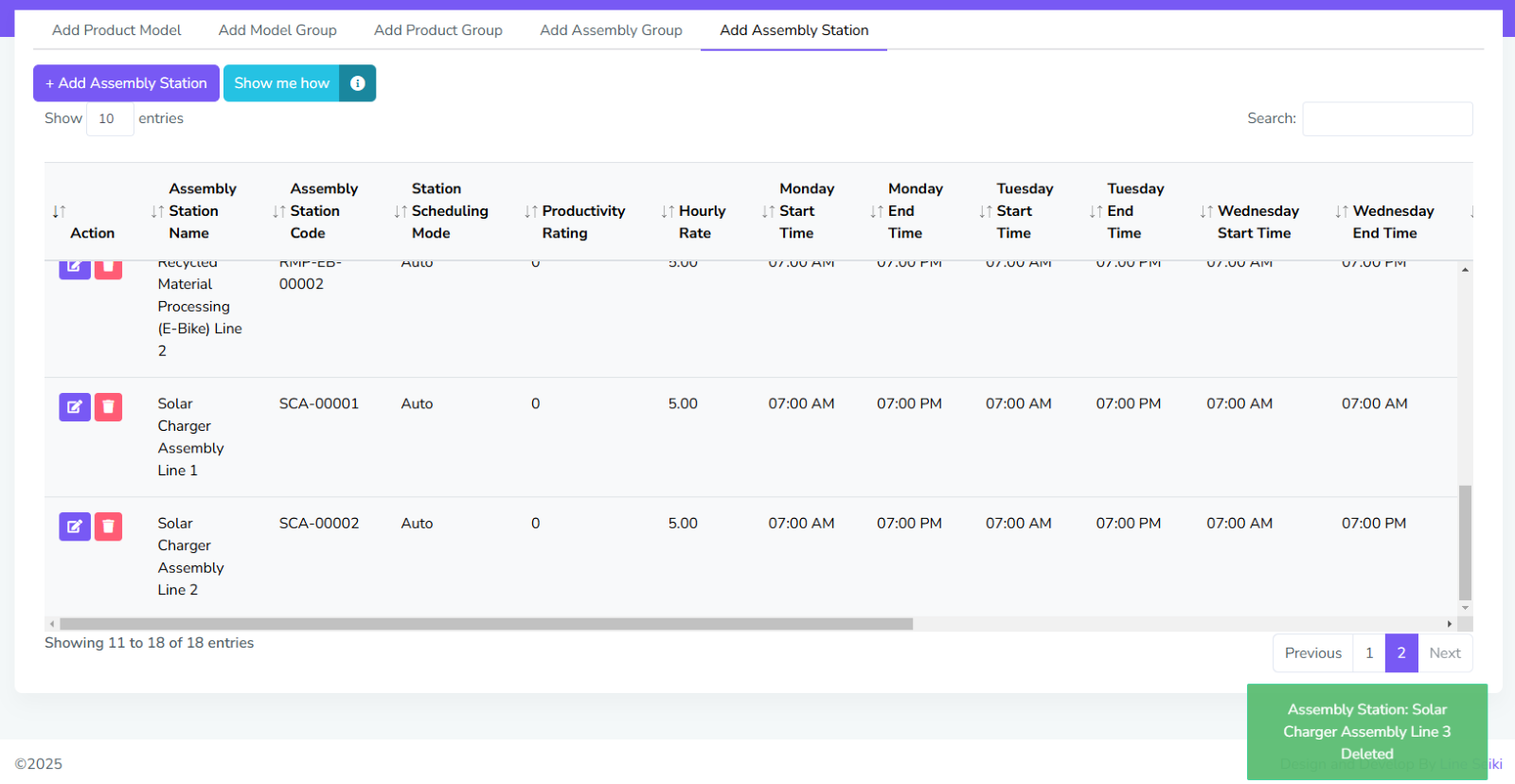Open the entries per page selector

[x=110, y=119]
